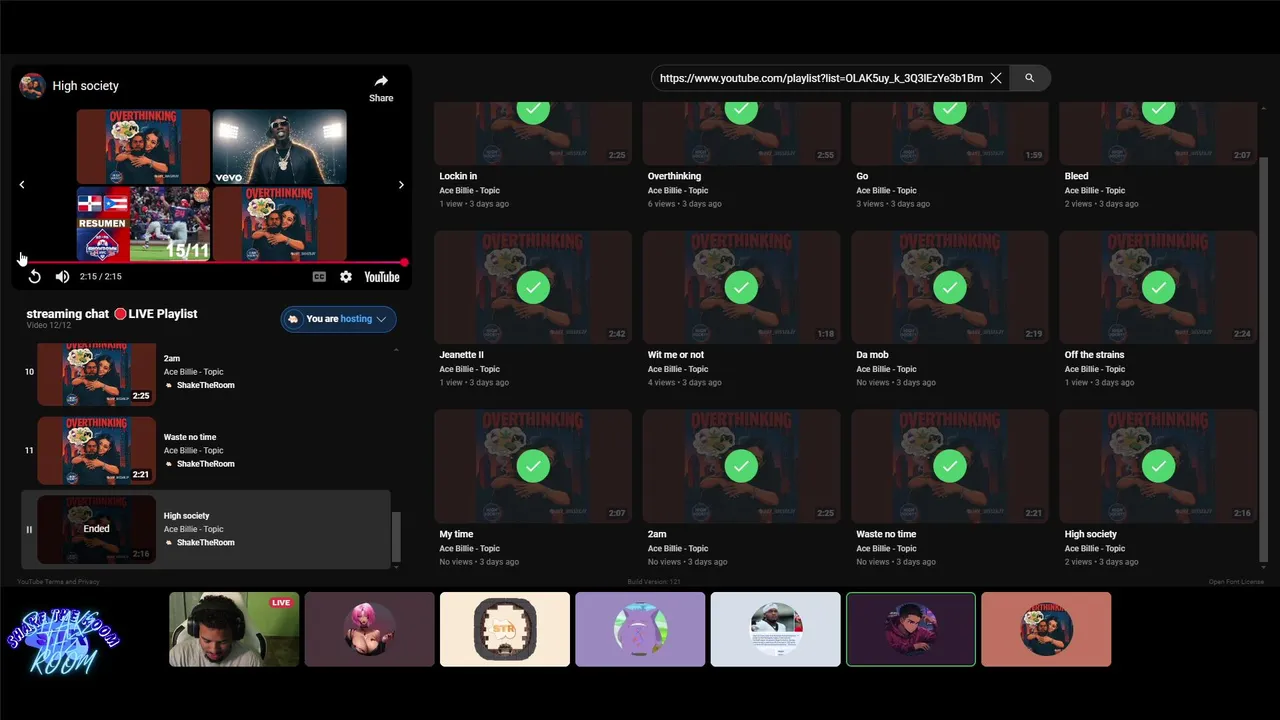Click the YouTube logo in player
This screenshot has height=720, width=1280.
point(382,277)
